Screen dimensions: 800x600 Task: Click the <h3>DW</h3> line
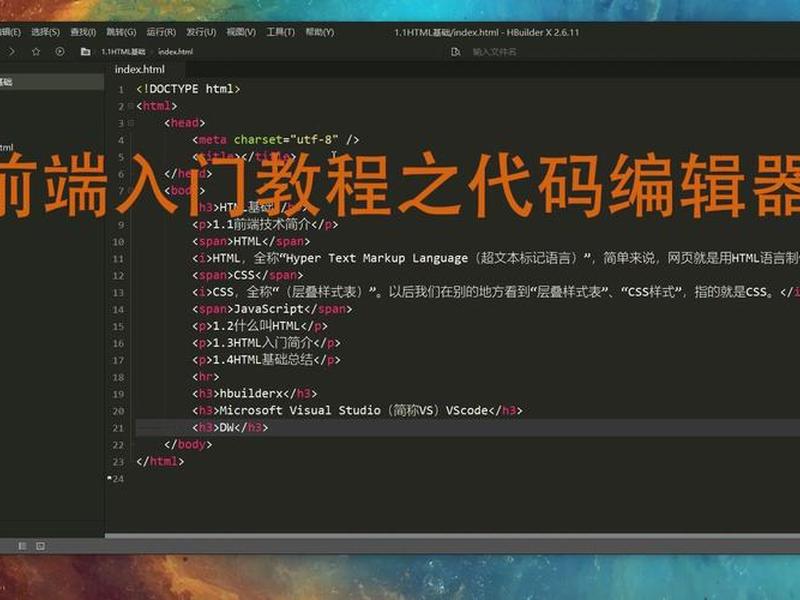(x=230, y=427)
